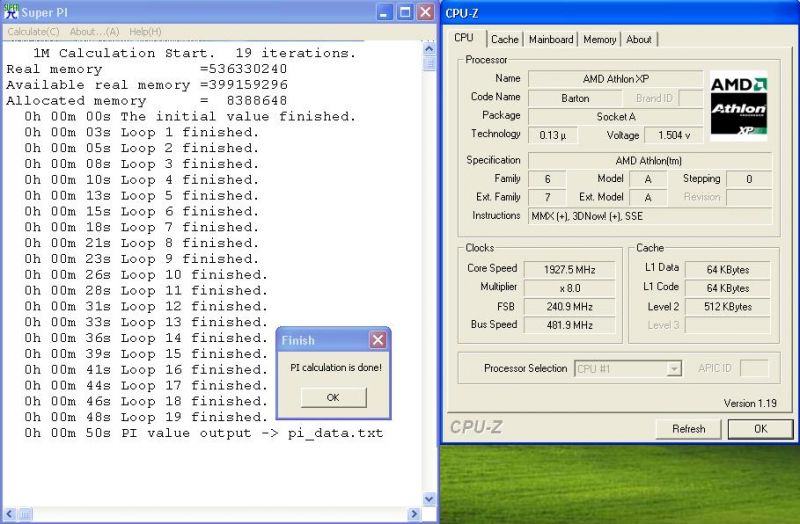800x524 pixels.
Task: Click the horizontal scroll left arrow
Action: tap(10, 514)
